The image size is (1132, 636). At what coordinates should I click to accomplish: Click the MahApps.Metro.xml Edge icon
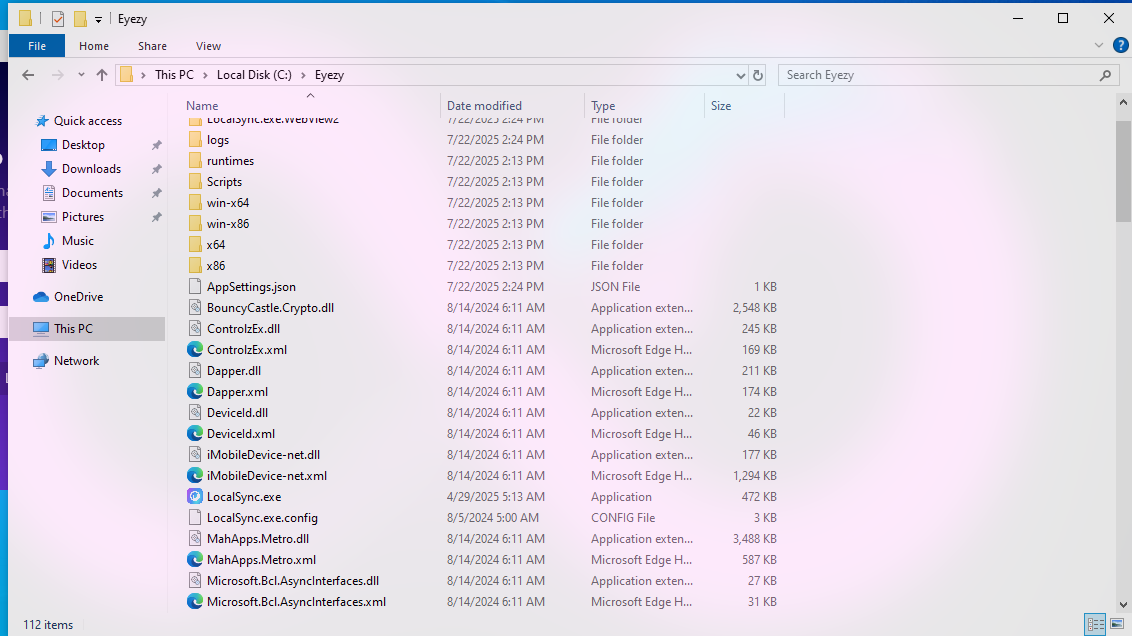point(194,559)
